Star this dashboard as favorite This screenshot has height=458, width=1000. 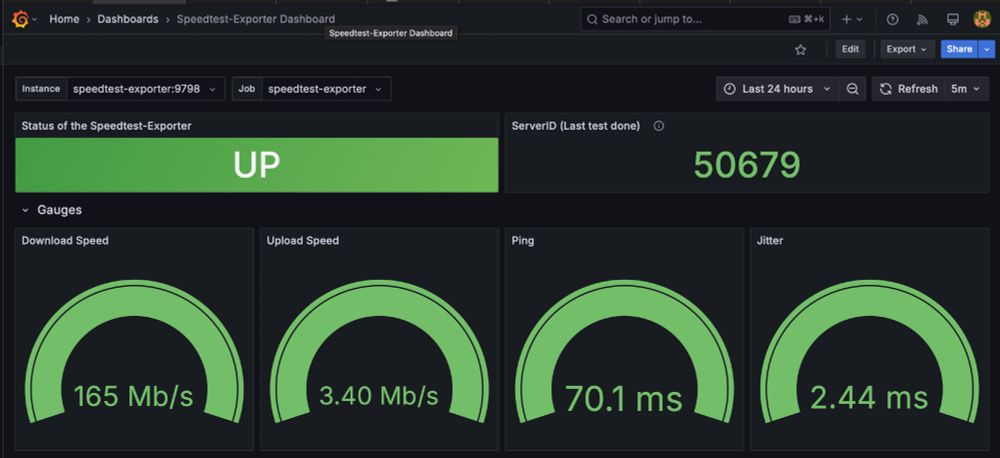click(x=801, y=50)
